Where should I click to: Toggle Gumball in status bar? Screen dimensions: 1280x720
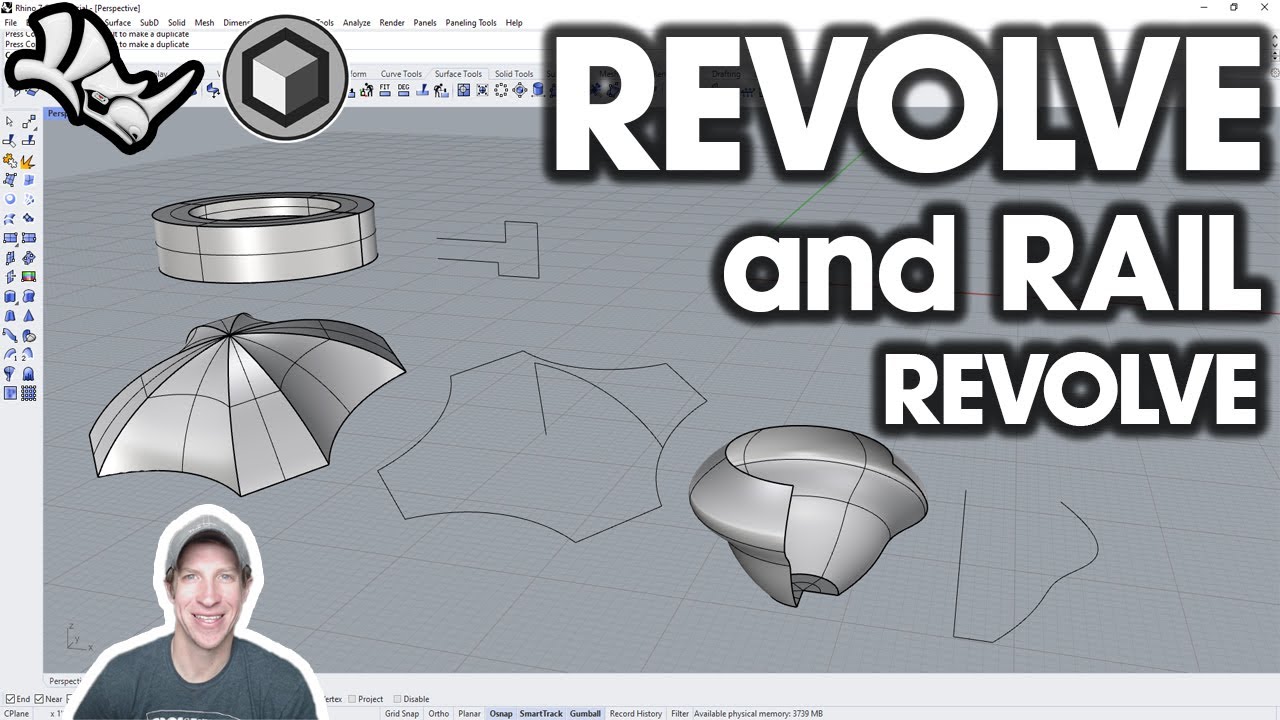585,713
